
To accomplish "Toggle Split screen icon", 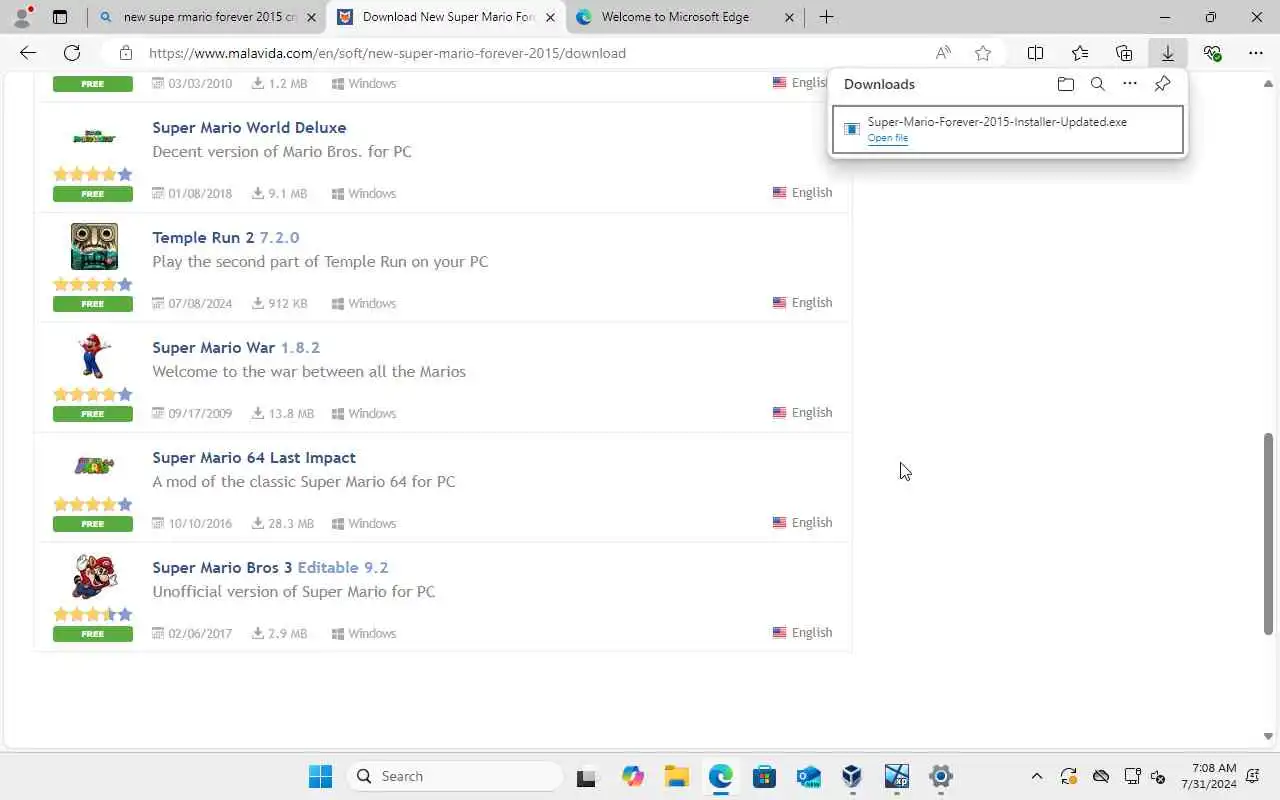I will tap(1036, 53).
